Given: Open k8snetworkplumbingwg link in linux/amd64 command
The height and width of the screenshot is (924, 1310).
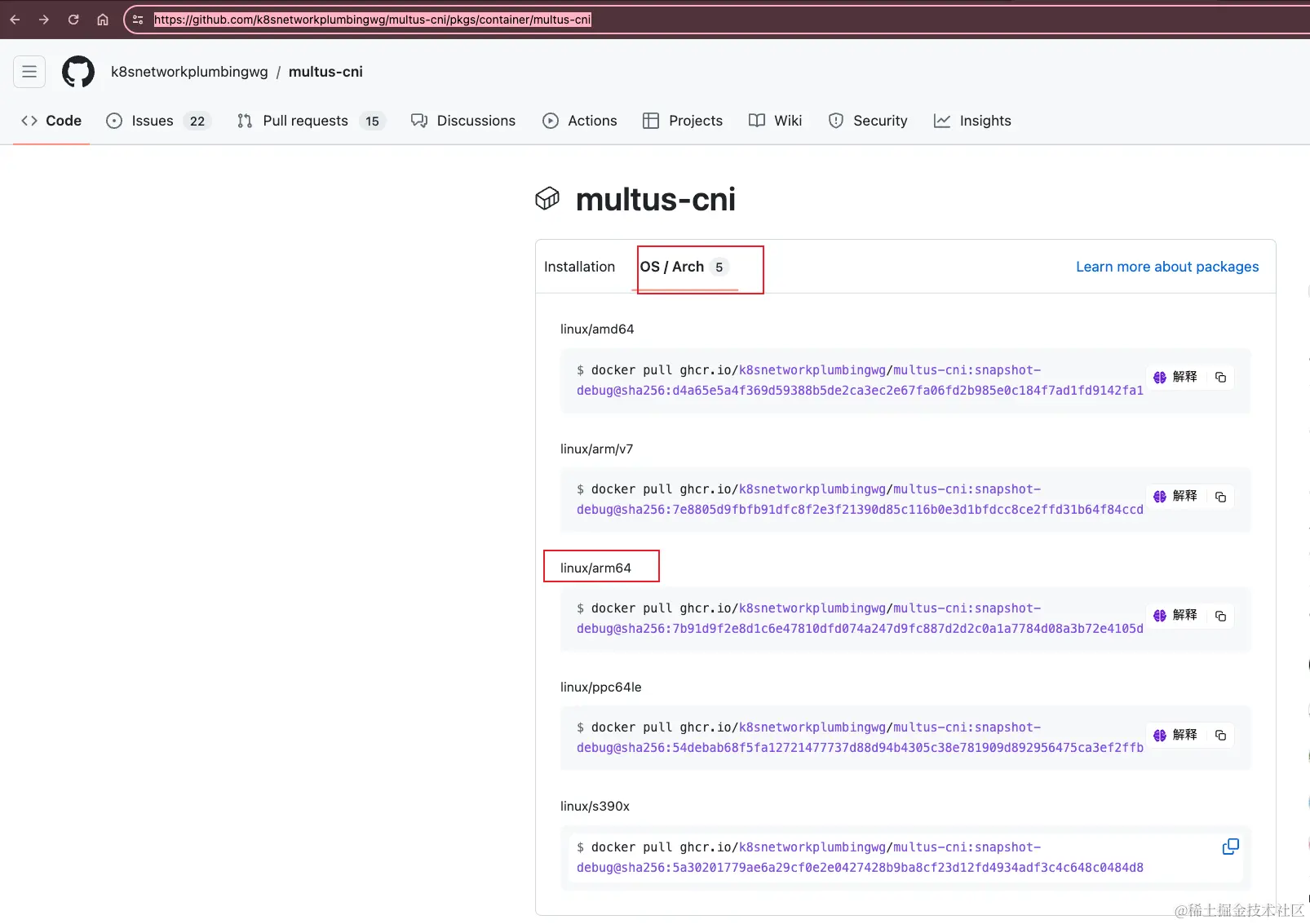Looking at the screenshot, I should (x=812, y=370).
